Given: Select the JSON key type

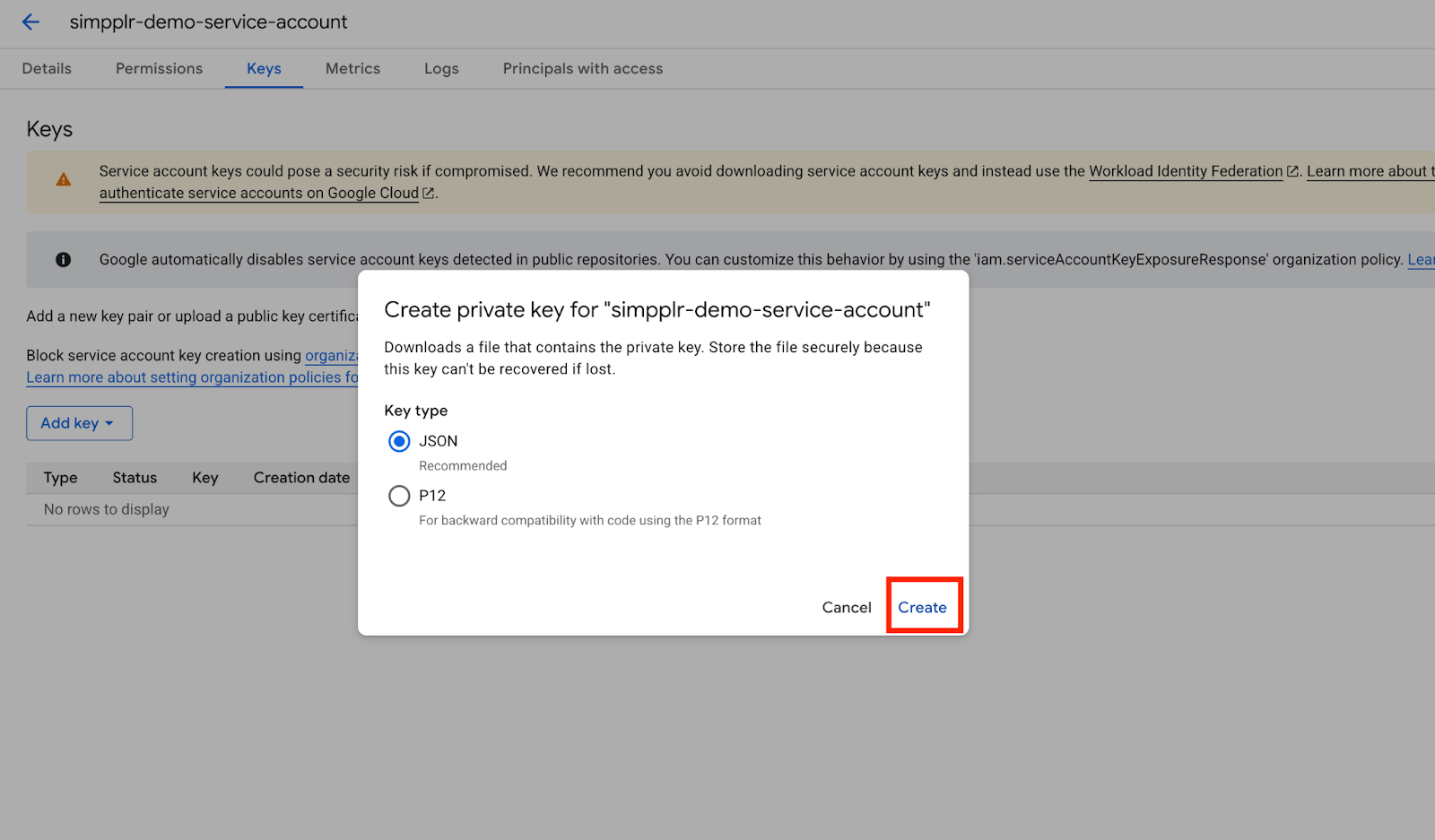Looking at the screenshot, I should click(x=399, y=441).
